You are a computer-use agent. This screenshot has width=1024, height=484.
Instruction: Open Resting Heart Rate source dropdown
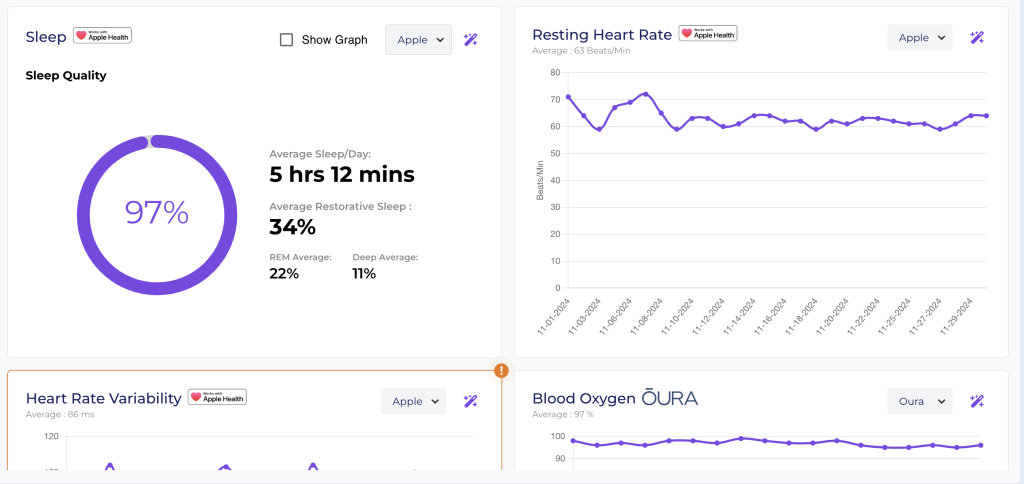[x=919, y=38]
